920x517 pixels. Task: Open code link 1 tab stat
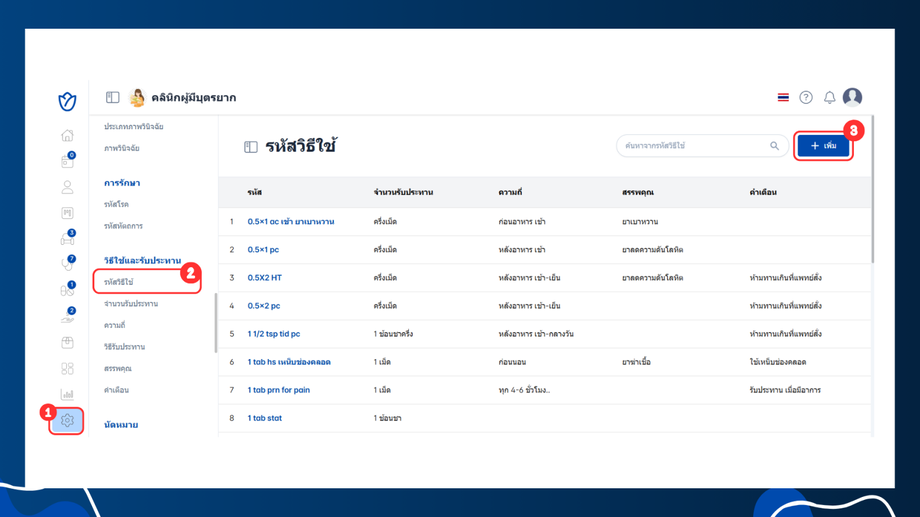265,418
